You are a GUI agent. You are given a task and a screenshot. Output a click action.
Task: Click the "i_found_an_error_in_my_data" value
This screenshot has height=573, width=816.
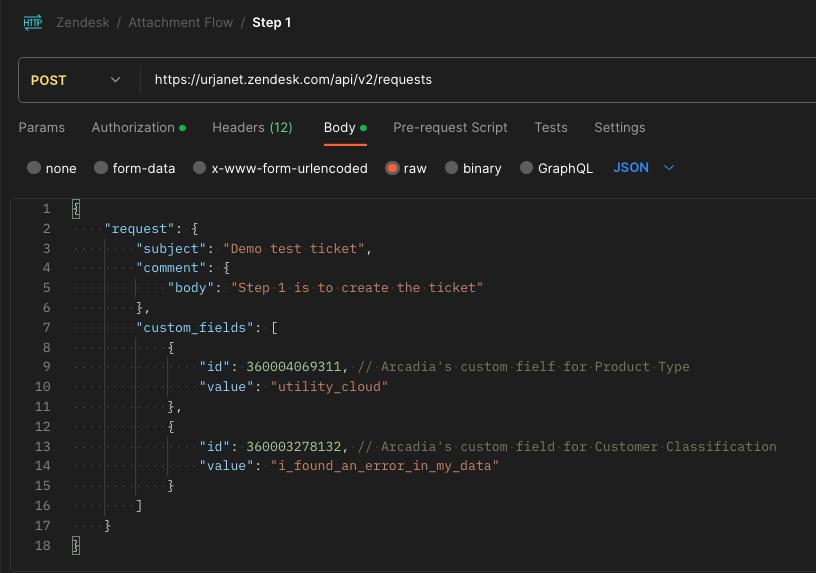tap(385, 466)
